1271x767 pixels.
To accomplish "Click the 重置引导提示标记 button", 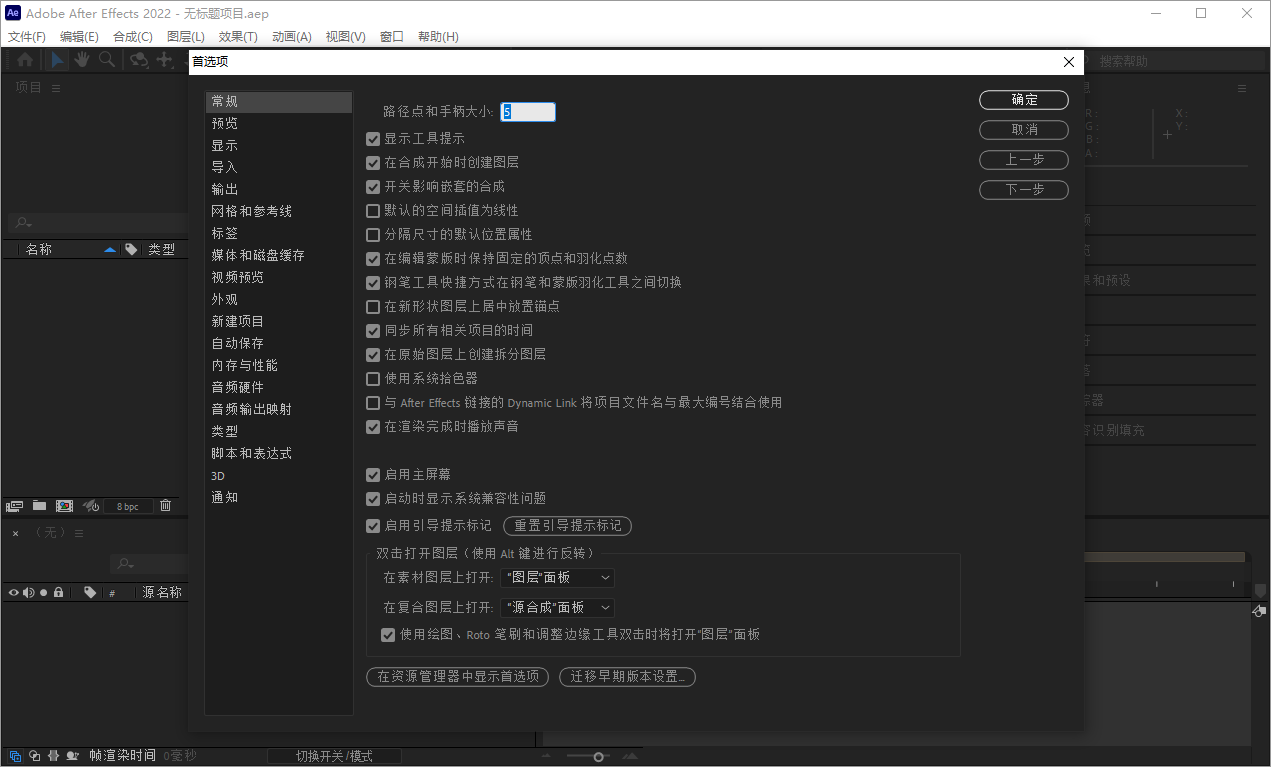I will pyautogui.click(x=567, y=525).
